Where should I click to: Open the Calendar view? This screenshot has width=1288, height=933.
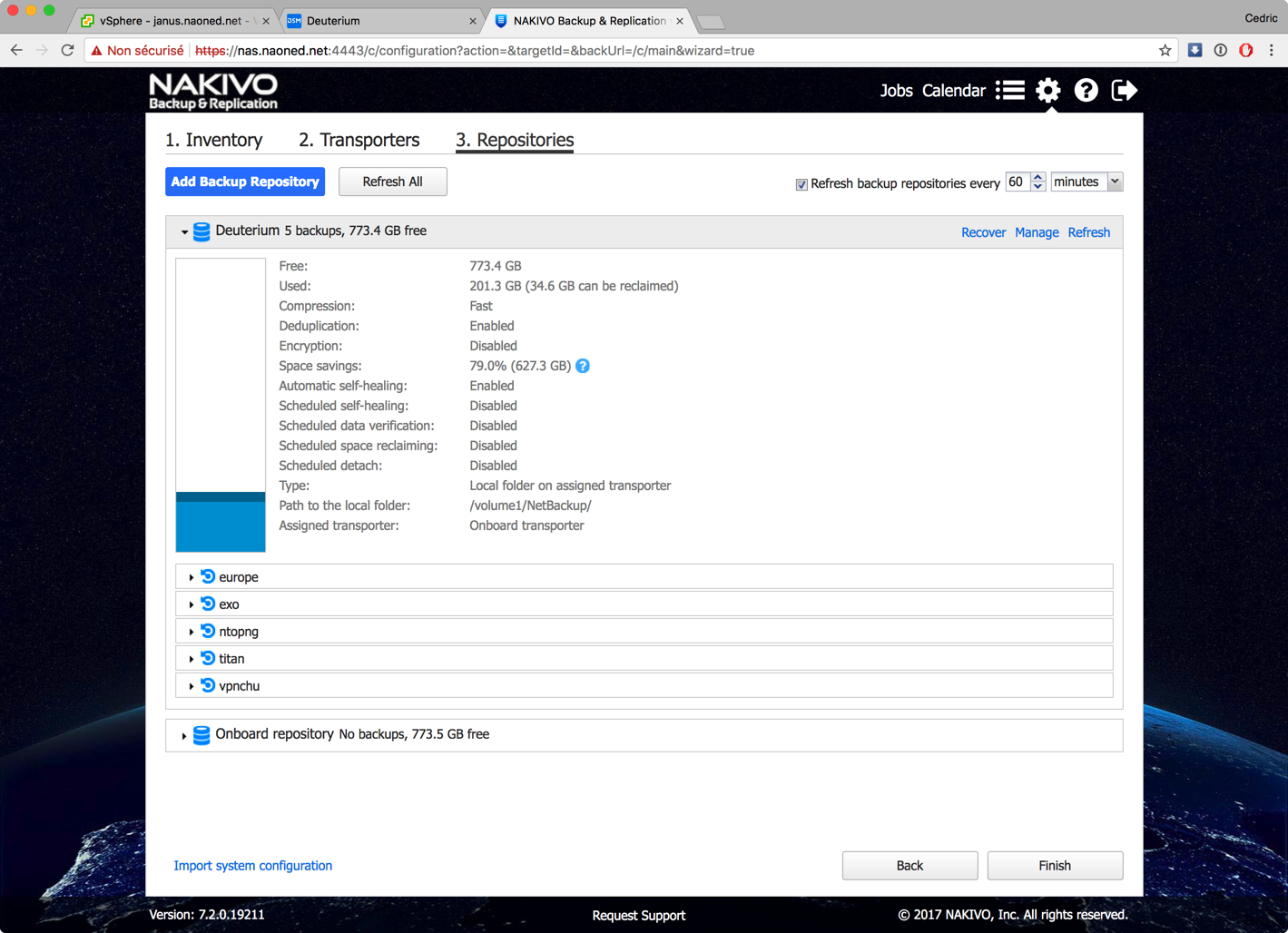click(x=954, y=91)
